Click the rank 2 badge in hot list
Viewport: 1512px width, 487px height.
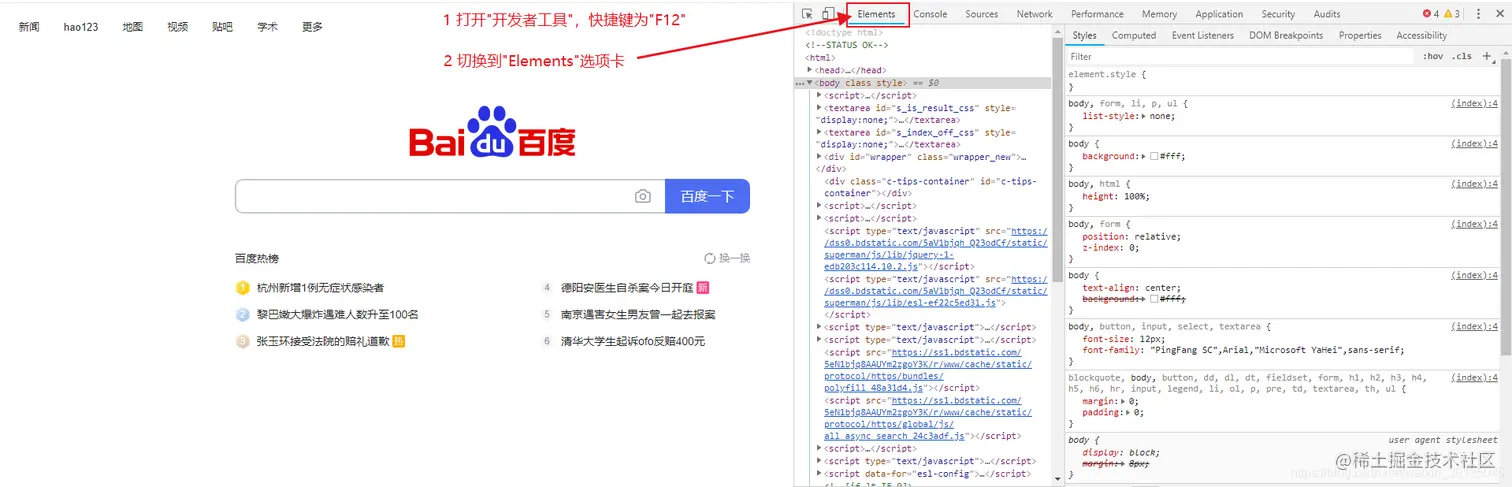(x=242, y=314)
